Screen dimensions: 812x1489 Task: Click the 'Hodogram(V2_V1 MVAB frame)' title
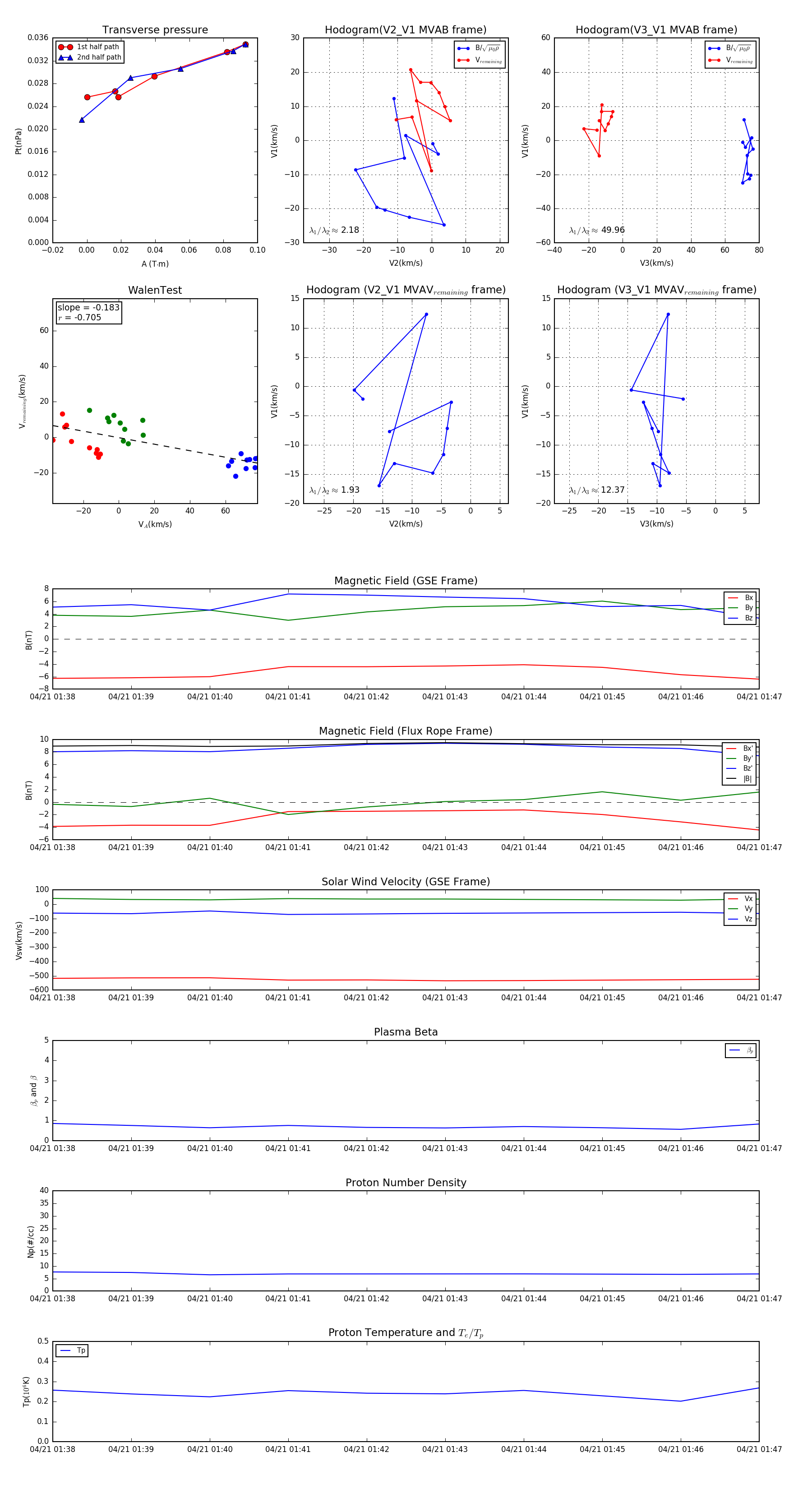pyautogui.click(x=405, y=29)
